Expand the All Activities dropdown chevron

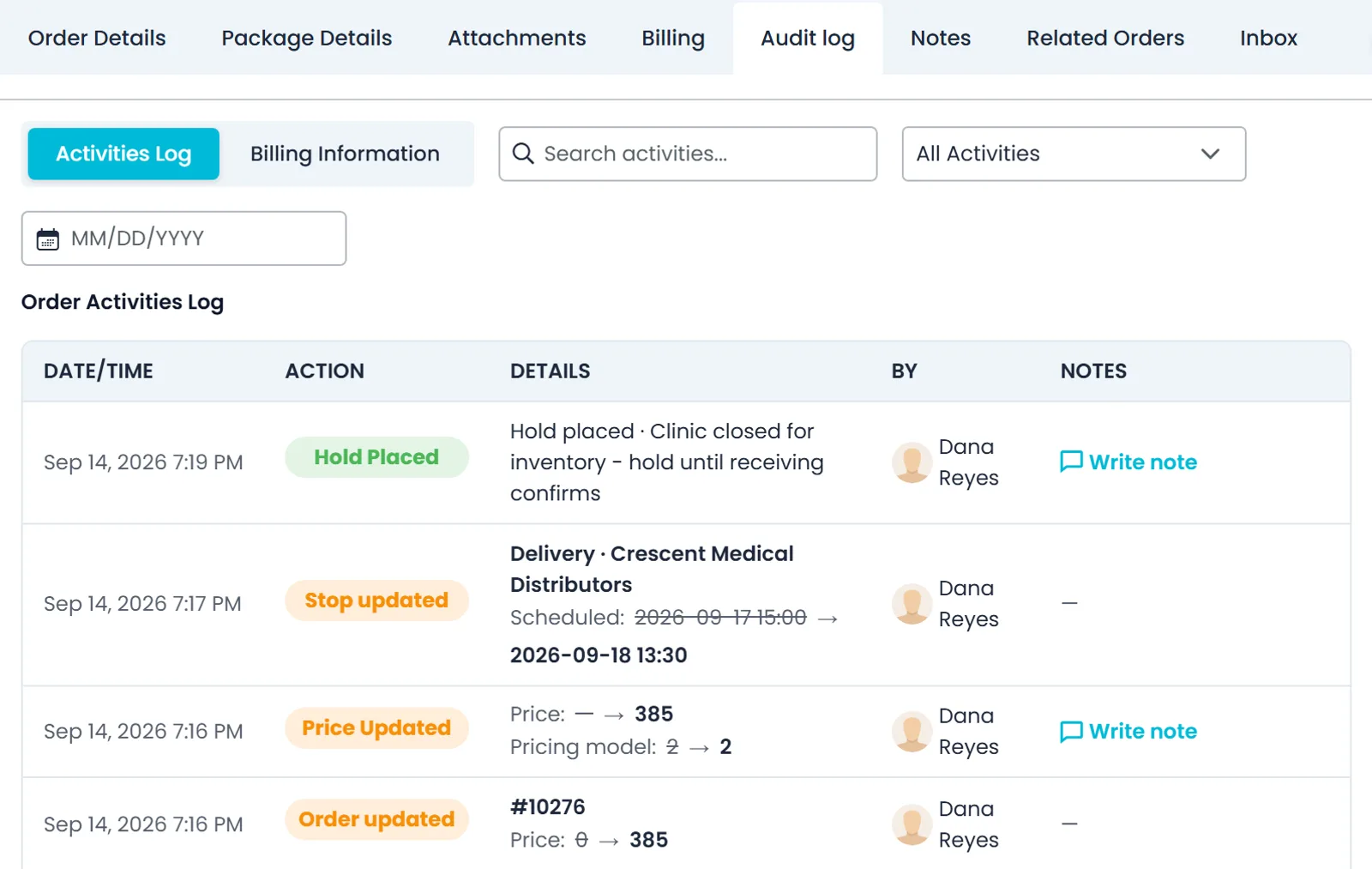[1210, 154]
